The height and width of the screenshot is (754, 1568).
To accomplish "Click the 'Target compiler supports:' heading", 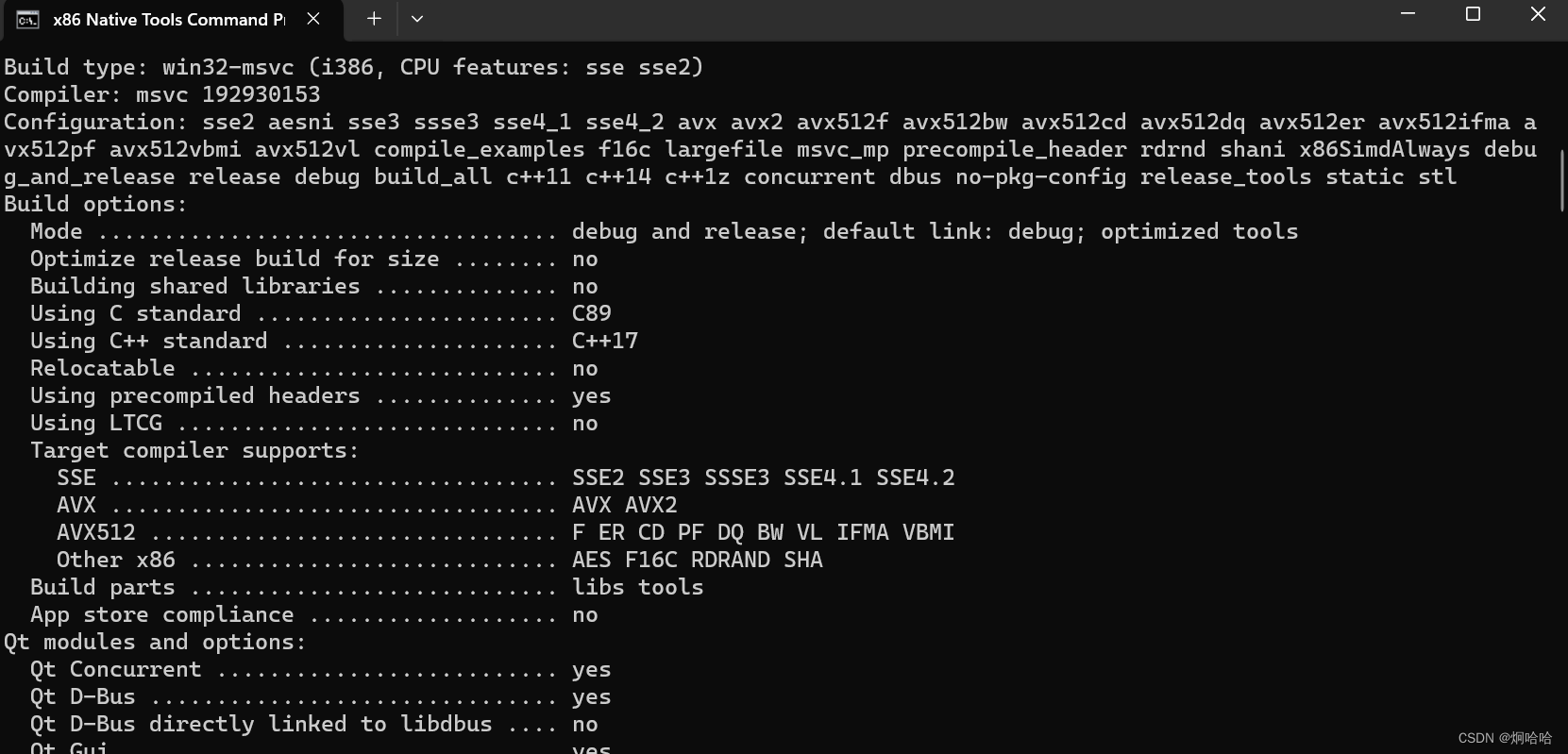I will [194, 451].
